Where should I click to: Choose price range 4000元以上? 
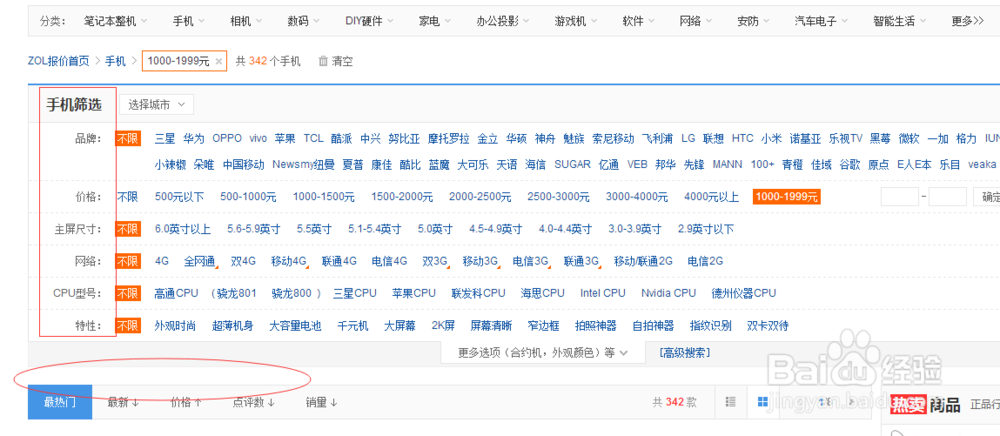point(712,197)
